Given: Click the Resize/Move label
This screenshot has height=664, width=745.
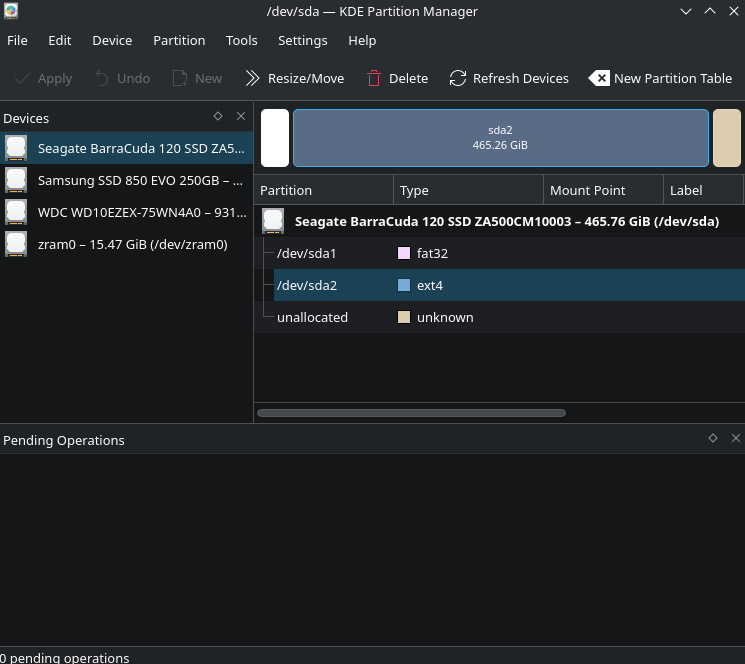Looking at the screenshot, I should (x=306, y=78).
